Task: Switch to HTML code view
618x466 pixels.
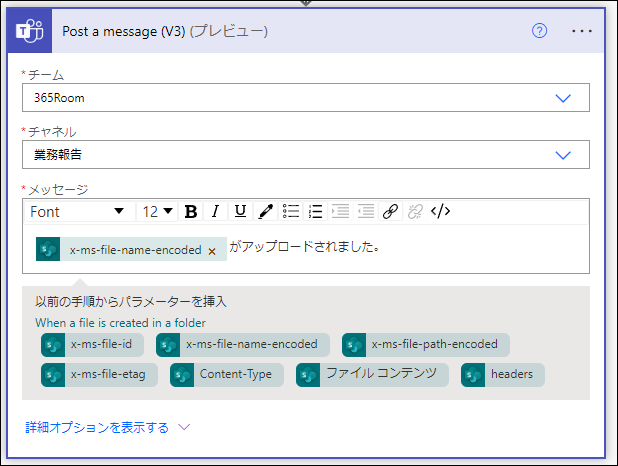Action: click(x=440, y=211)
